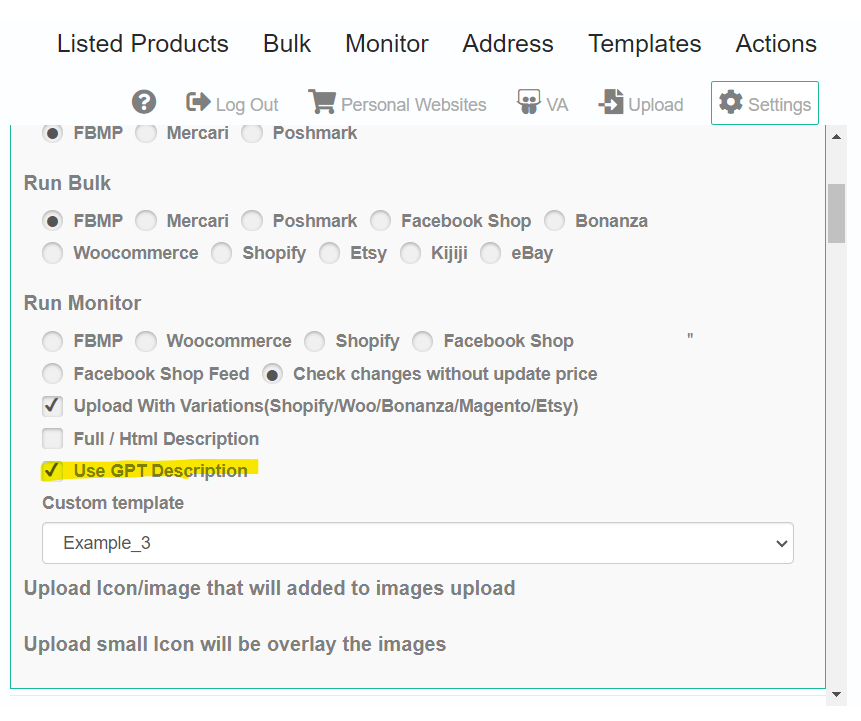Toggle Upload With Variations checkbox
The image size is (861, 721).
tap(53, 406)
